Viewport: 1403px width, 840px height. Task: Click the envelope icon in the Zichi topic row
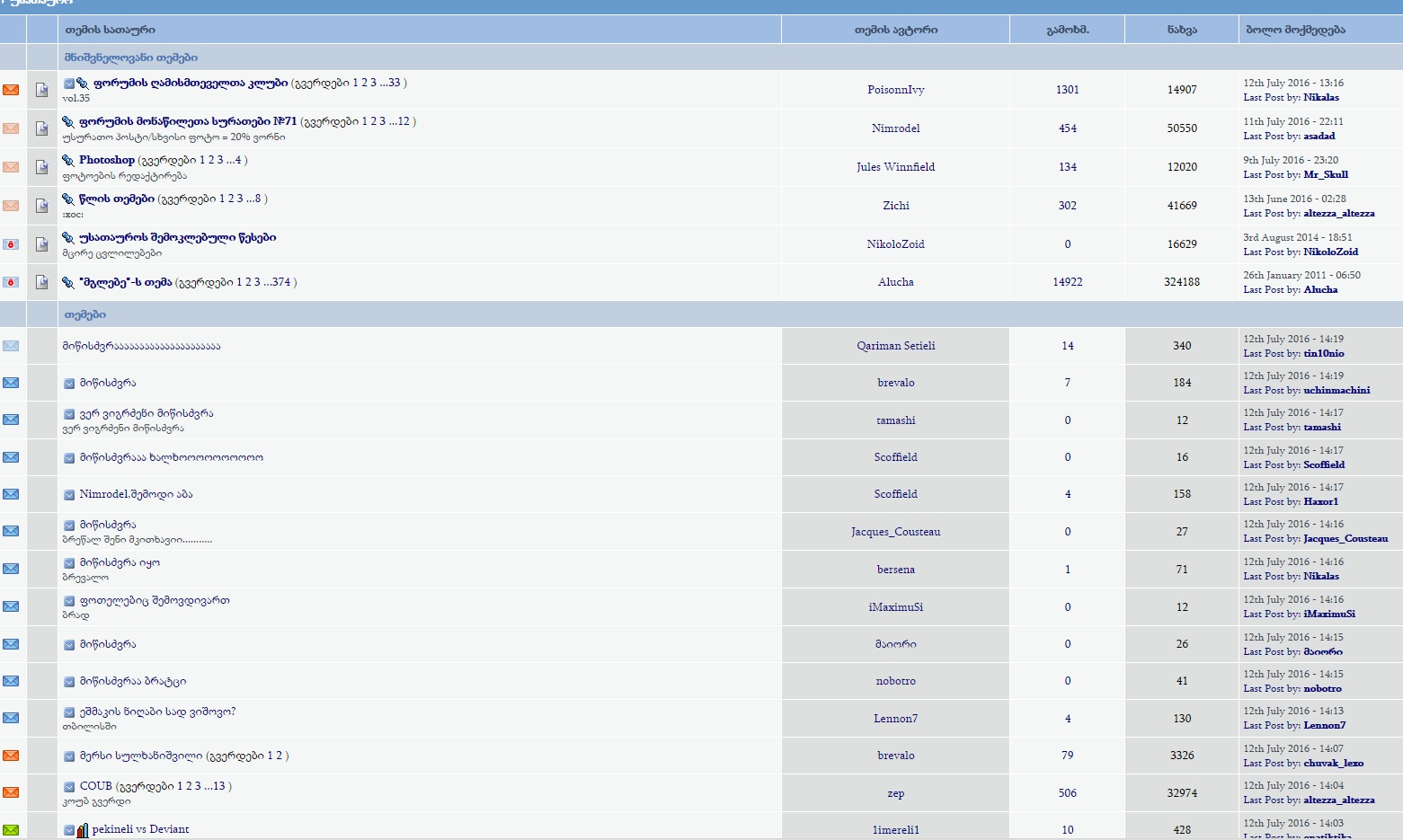(x=11, y=206)
